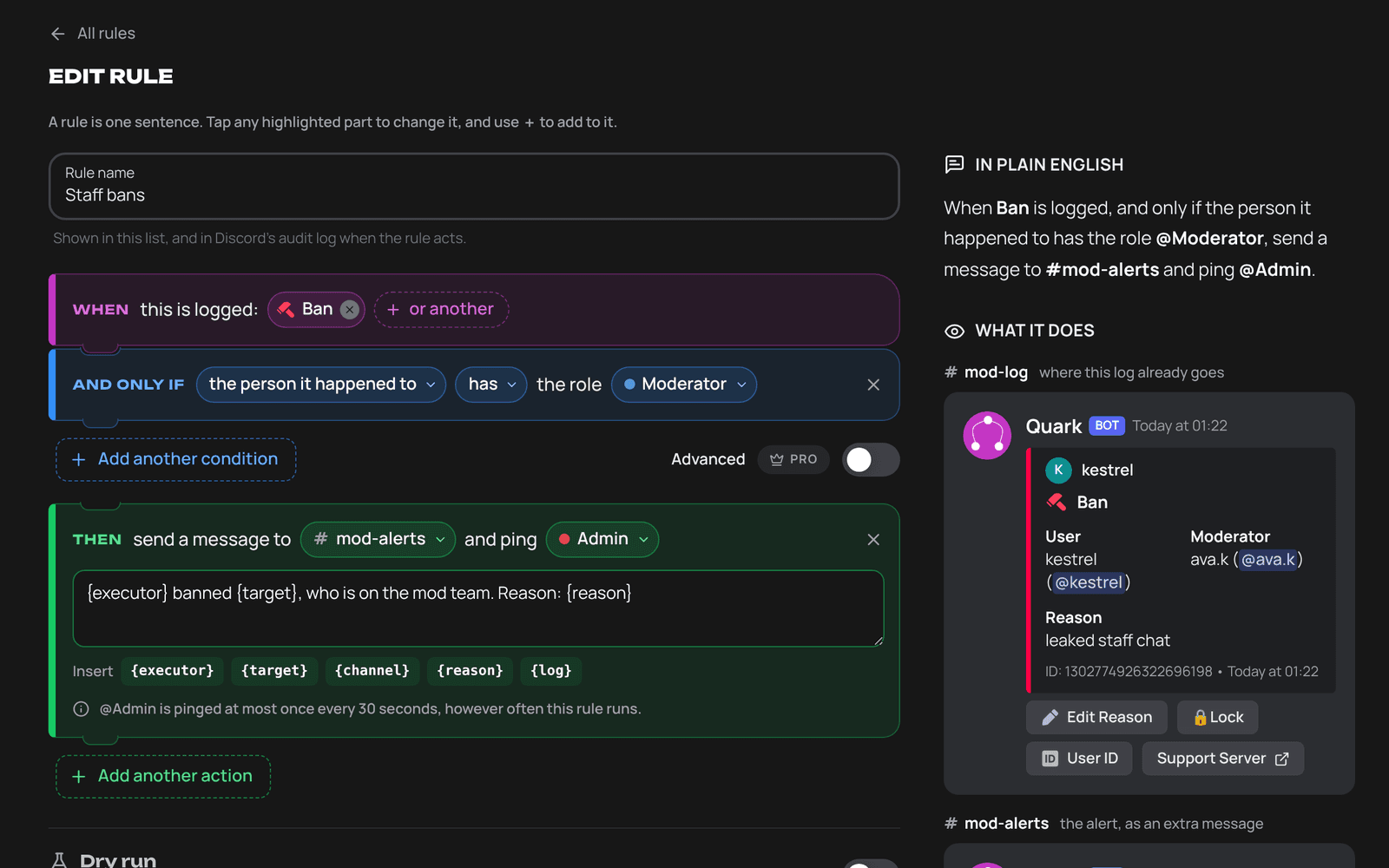Image resolution: width=1389 pixels, height=868 pixels.
Task: Insert the {target} placeholder
Action: pos(274,671)
